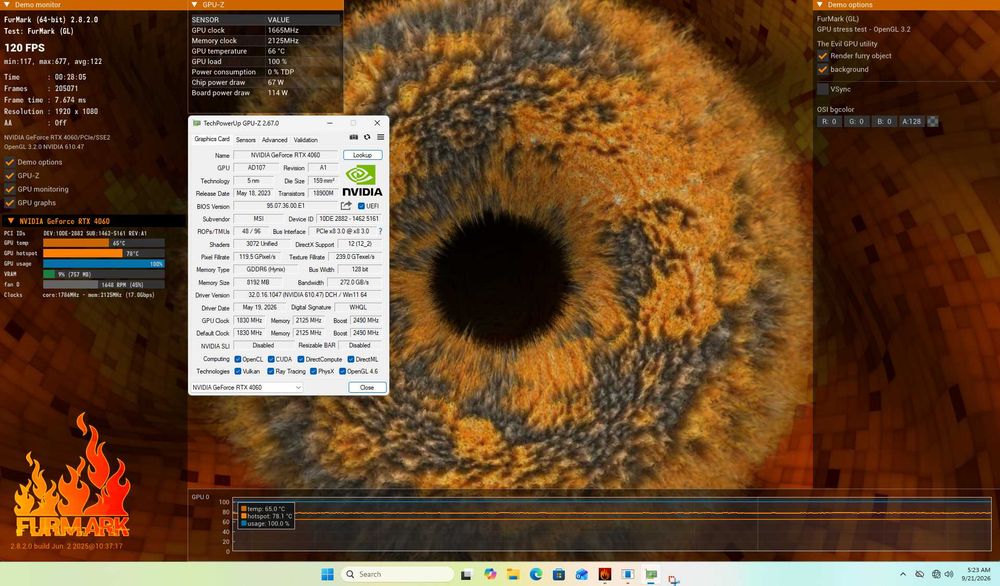This screenshot has height=586, width=1000.
Task: Open the Windows Start menu
Action: point(327,574)
